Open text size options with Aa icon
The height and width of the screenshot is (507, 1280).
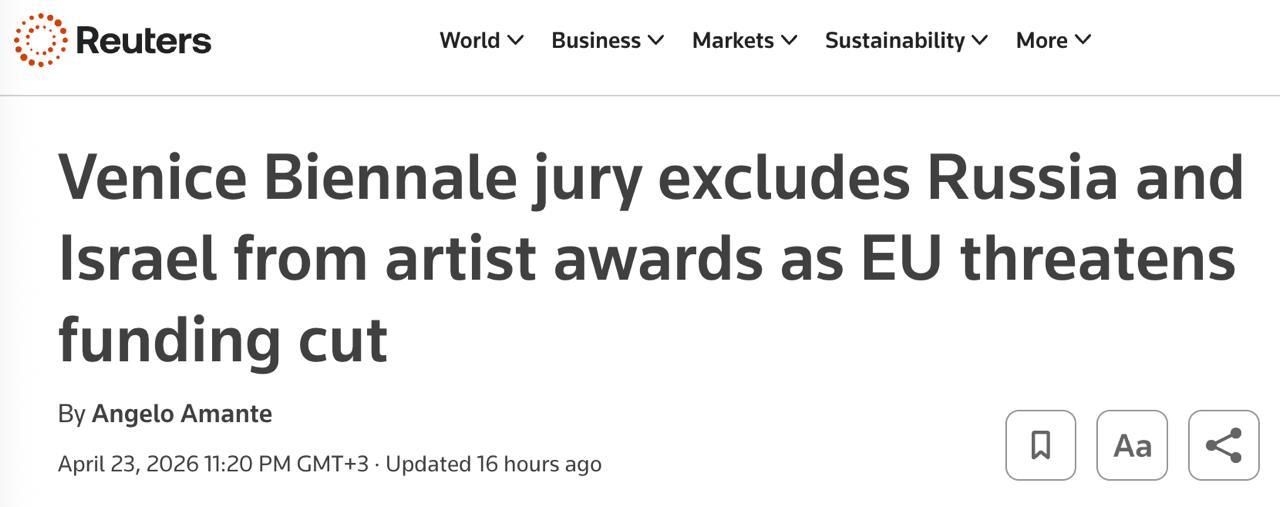1132,445
